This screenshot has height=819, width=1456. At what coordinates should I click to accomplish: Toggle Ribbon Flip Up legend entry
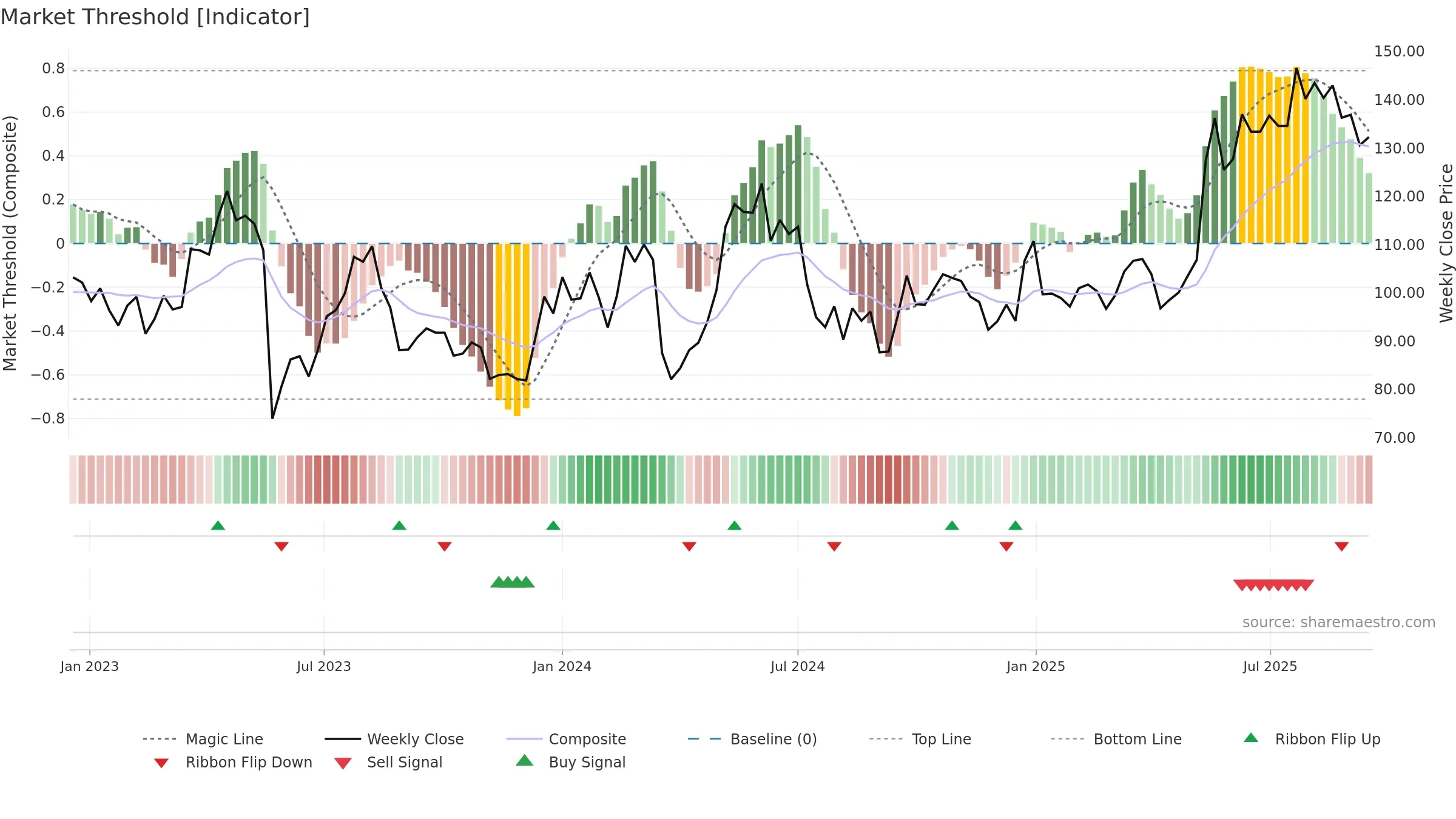click(x=1312, y=739)
